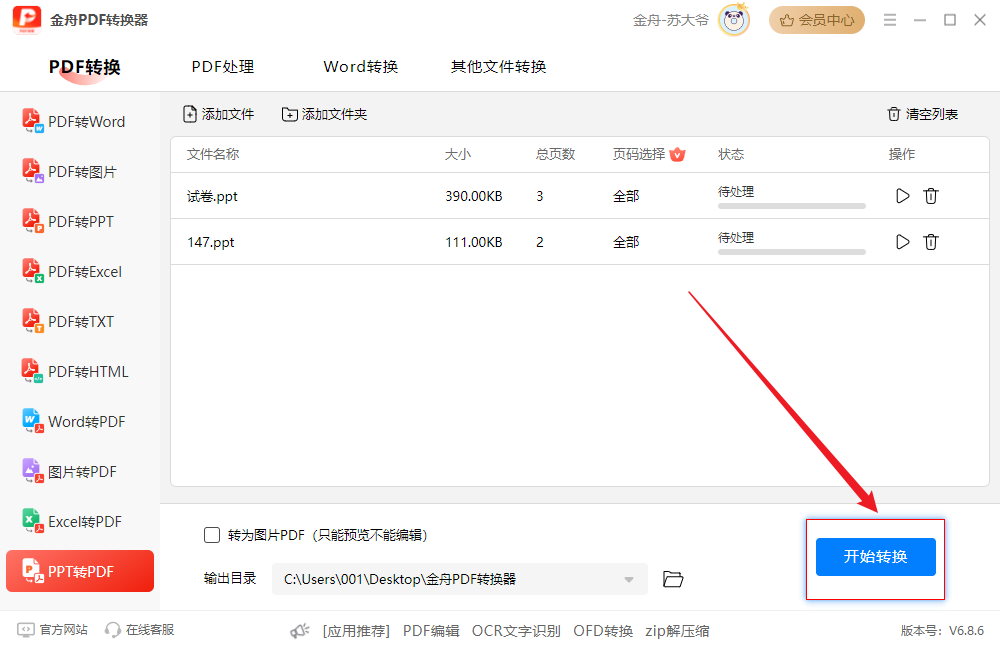
Task: Click the megaphone announcement icon
Action: click(x=300, y=631)
